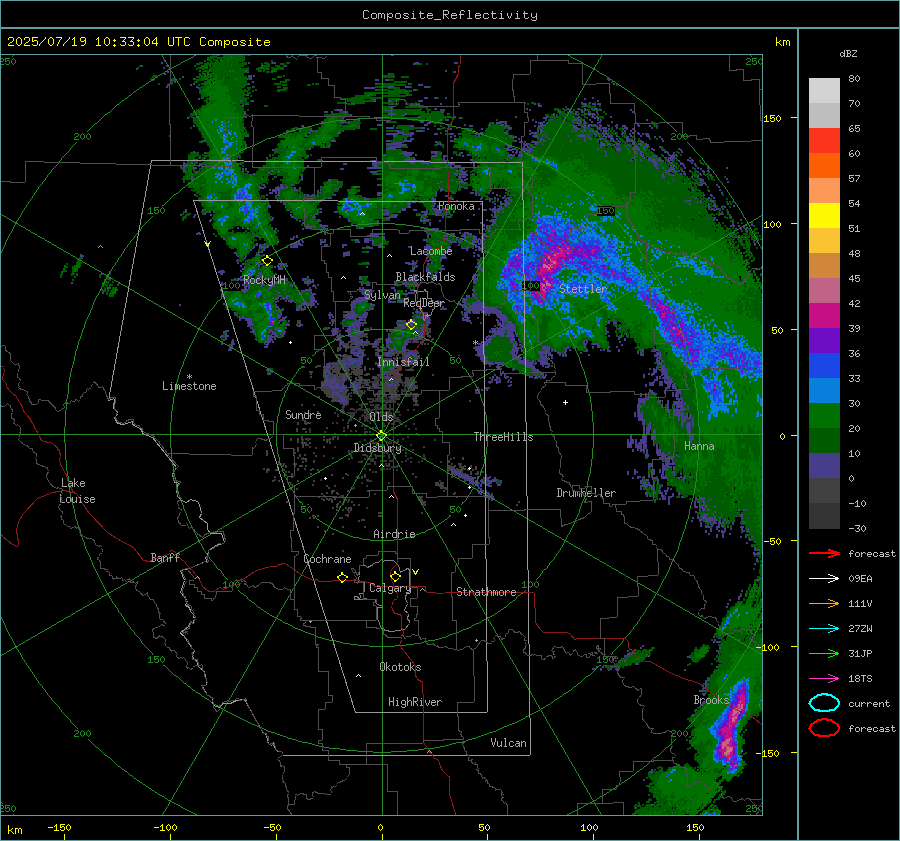Click the 33 dBZ blue color swatch

[x=824, y=366]
